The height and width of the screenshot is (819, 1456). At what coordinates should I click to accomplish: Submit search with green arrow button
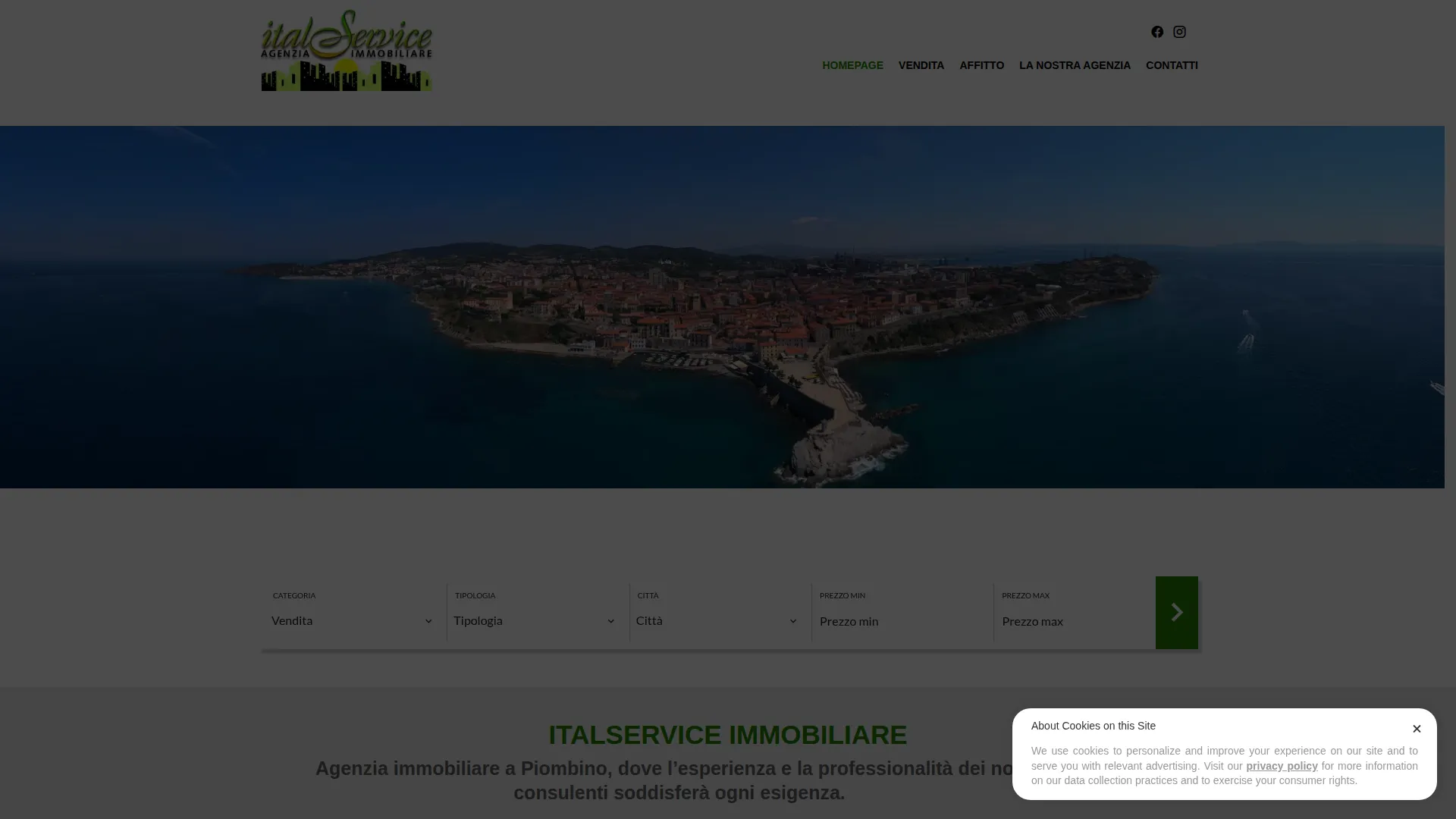(x=1177, y=612)
